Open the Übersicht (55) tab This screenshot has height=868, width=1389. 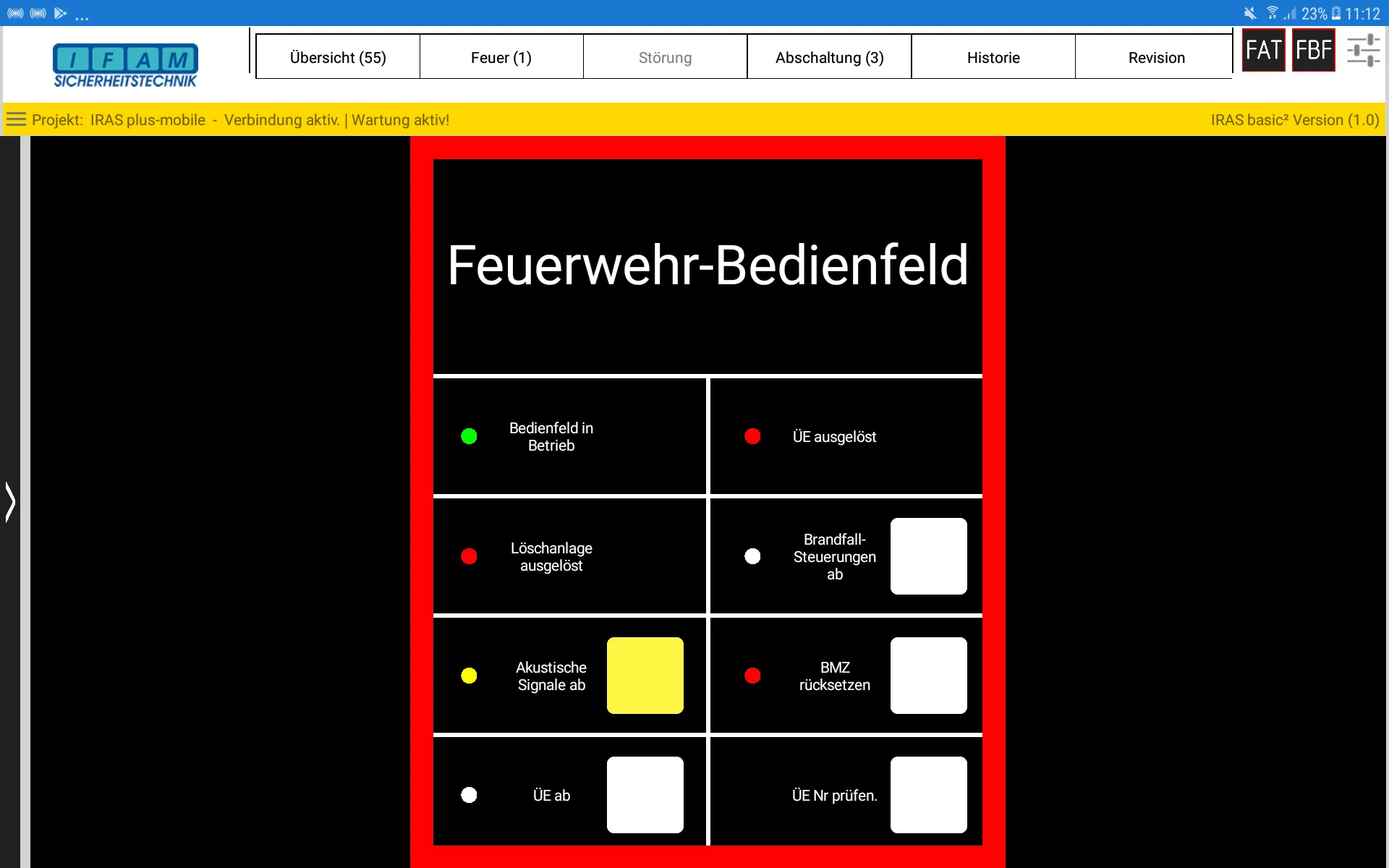pyautogui.click(x=339, y=57)
